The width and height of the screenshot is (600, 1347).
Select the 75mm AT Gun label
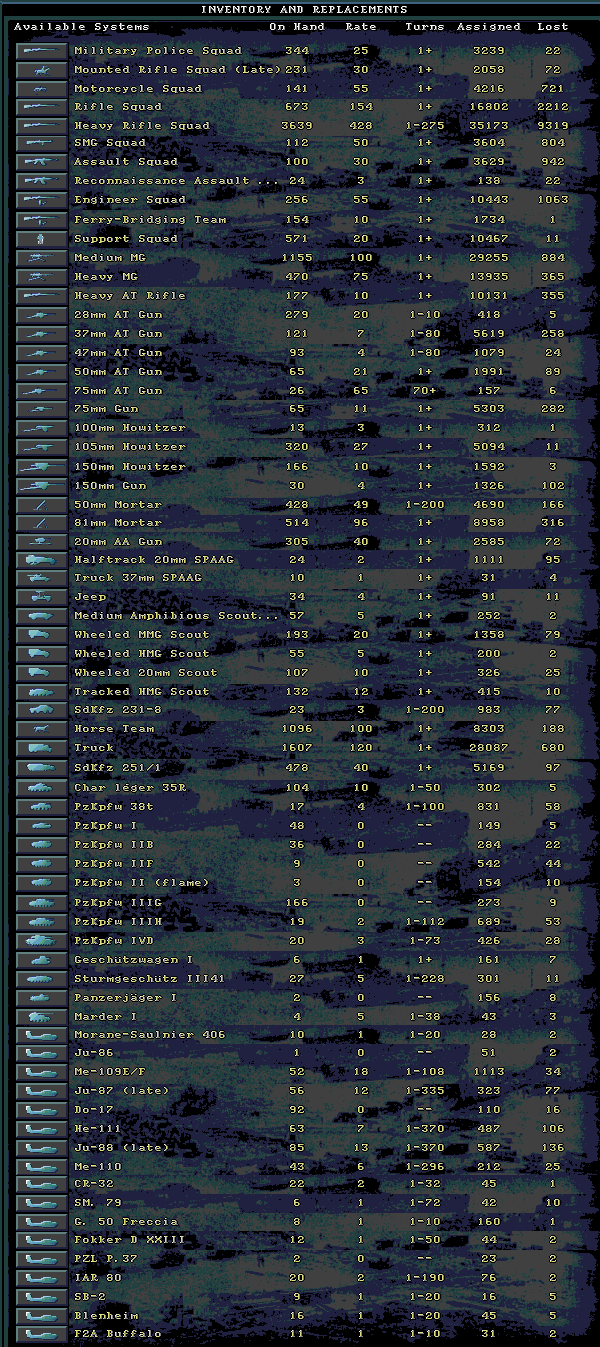118,390
